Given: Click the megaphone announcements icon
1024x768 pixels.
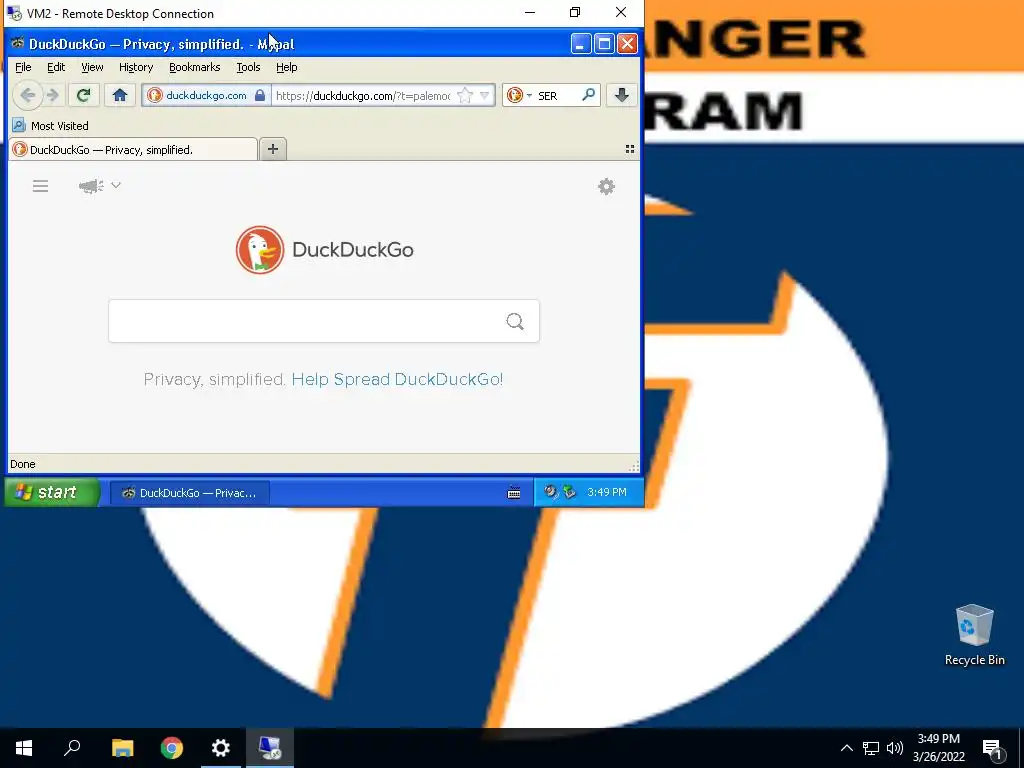Looking at the screenshot, I should click(91, 186).
